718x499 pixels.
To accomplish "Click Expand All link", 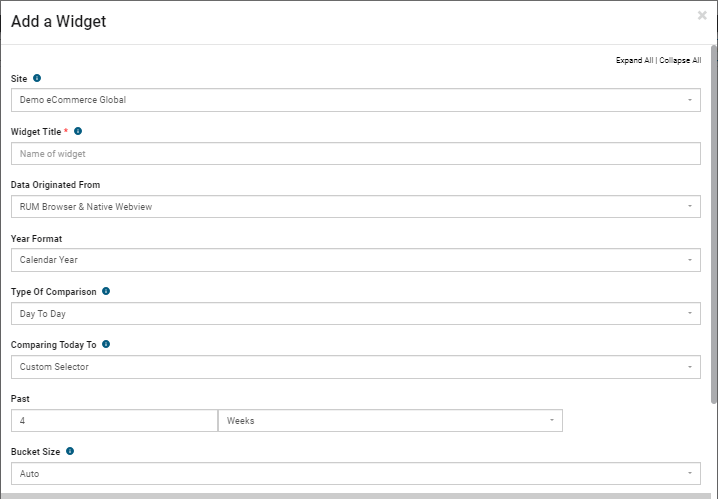I will coord(634,60).
